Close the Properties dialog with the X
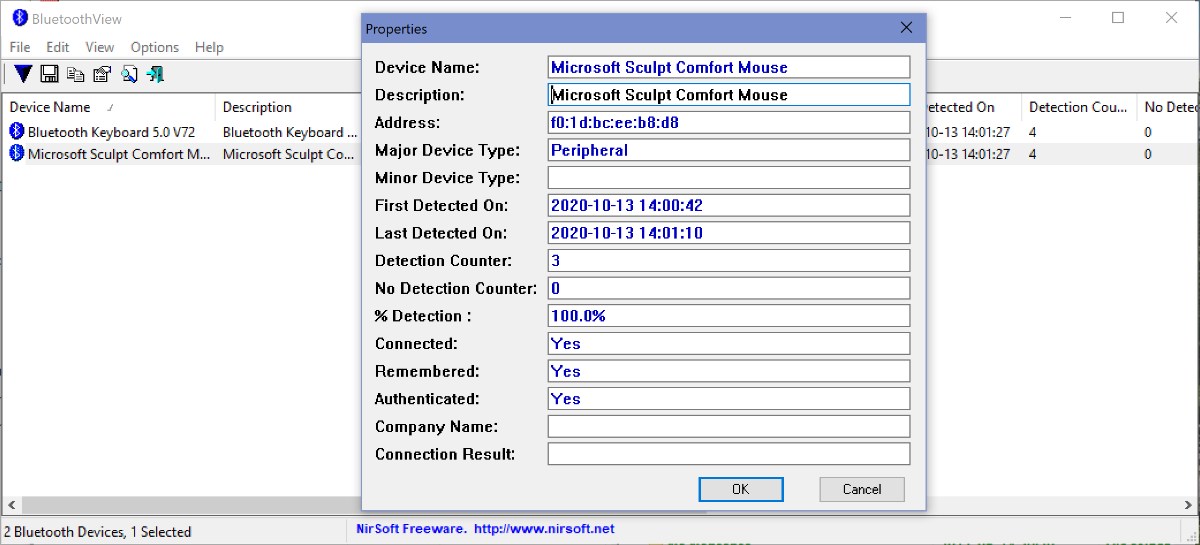This screenshot has width=1200, height=545. click(906, 28)
